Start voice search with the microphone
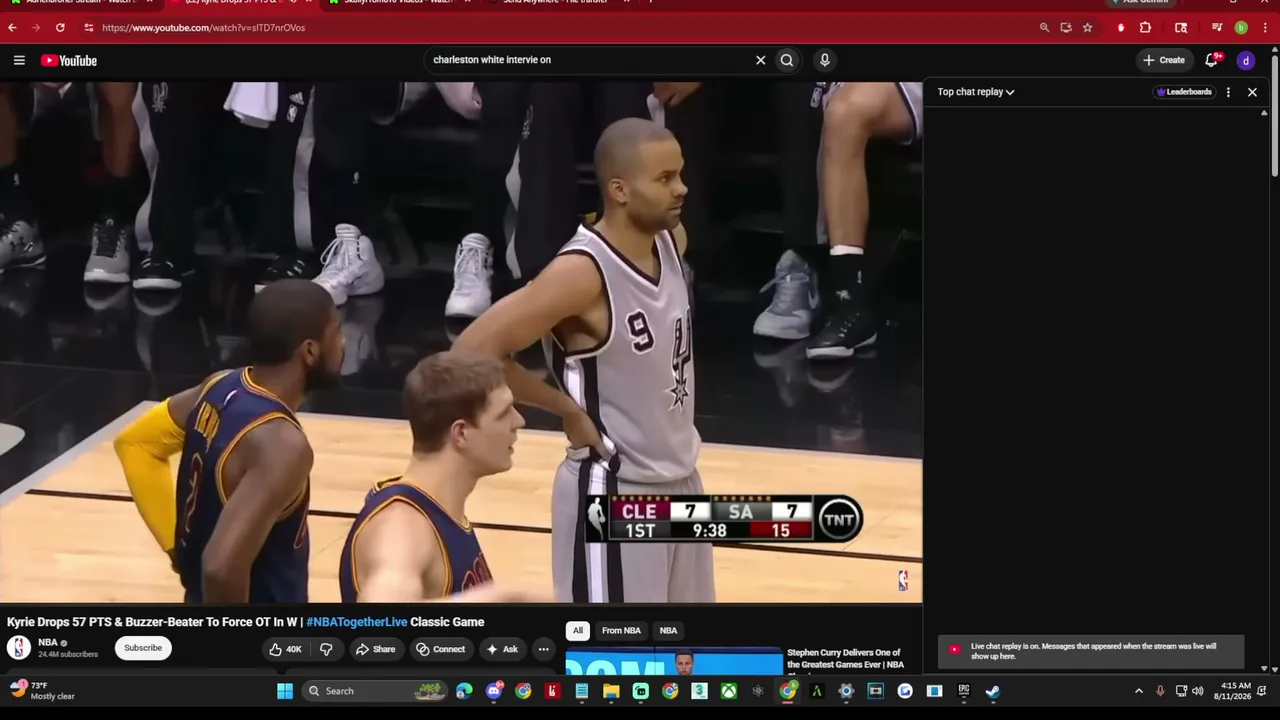 [825, 60]
